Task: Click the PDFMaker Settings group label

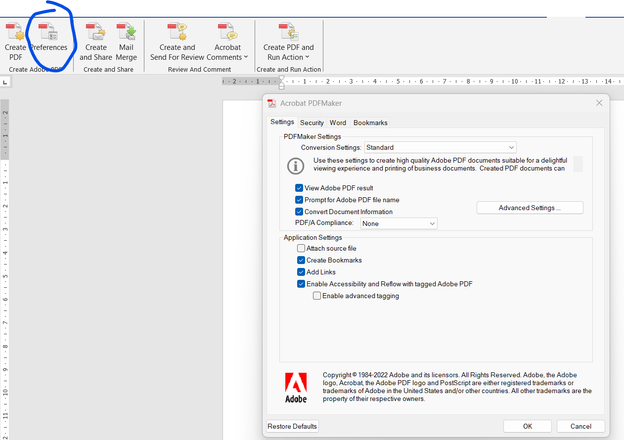Action: [x=312, y=136]
